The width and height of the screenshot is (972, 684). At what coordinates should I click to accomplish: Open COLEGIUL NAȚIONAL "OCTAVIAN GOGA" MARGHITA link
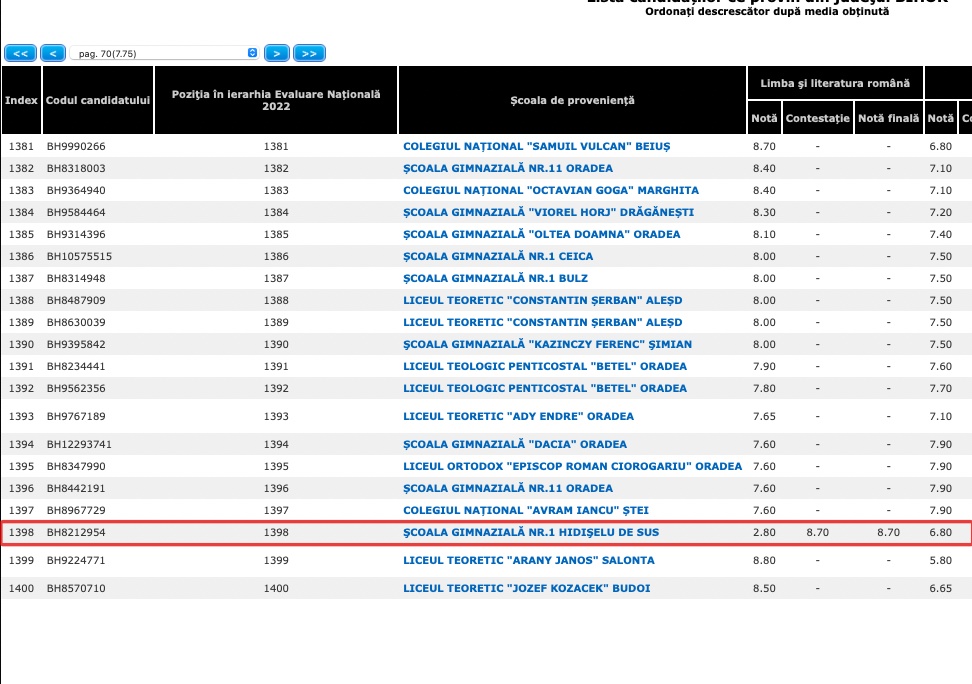(550, 190)
